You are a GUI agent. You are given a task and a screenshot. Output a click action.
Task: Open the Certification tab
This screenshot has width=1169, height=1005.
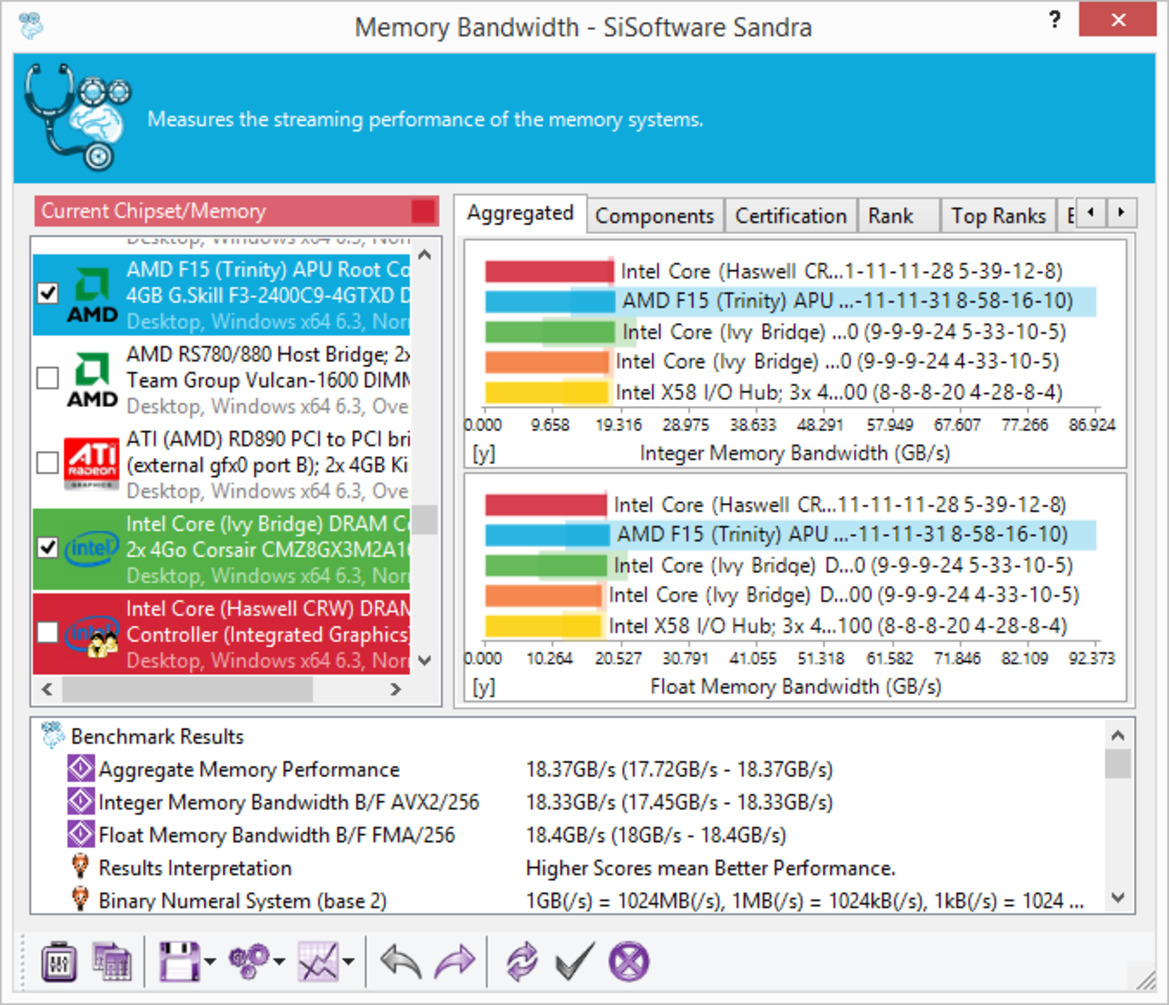click(790, 216)
